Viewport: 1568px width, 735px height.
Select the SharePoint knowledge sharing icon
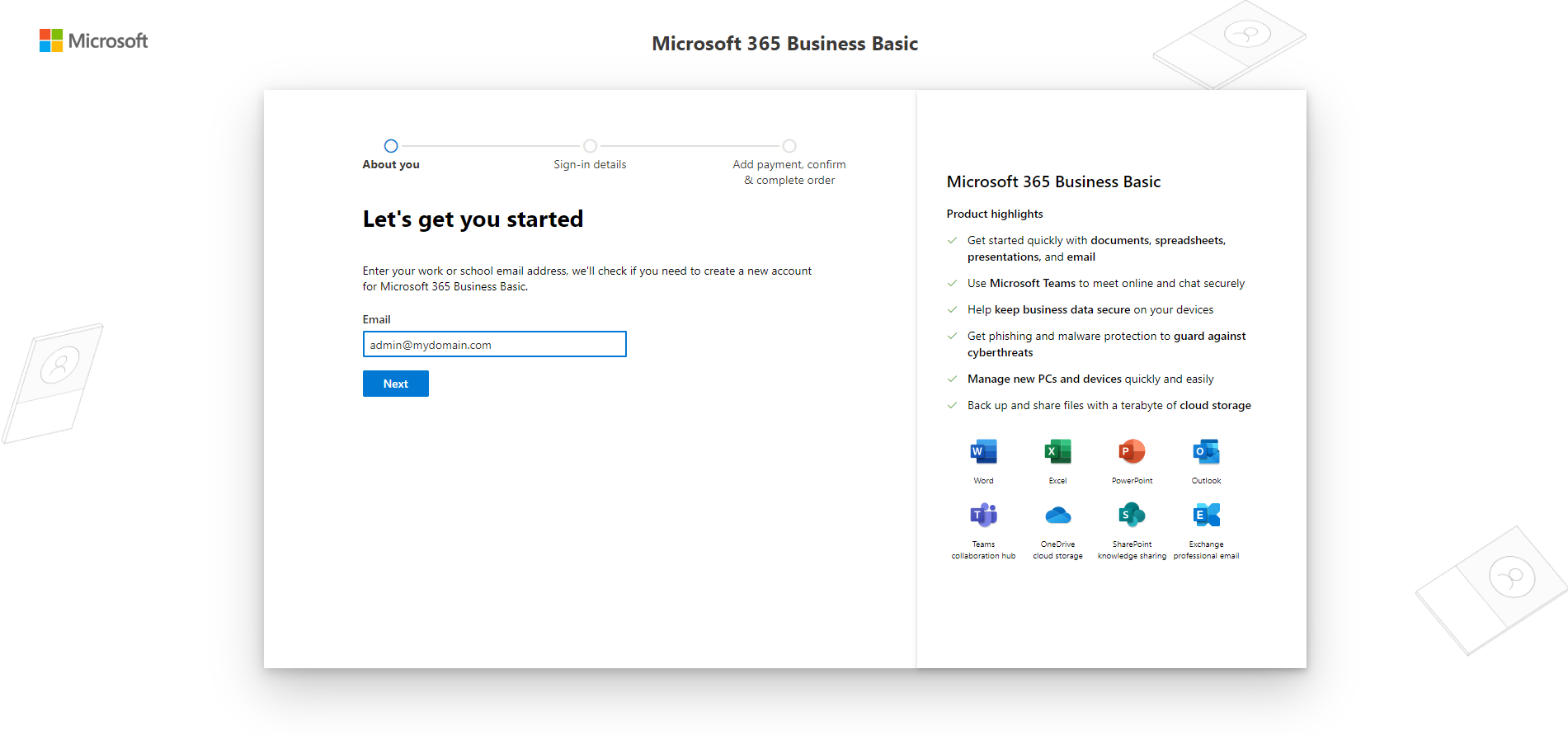[x=1132, y=515]
